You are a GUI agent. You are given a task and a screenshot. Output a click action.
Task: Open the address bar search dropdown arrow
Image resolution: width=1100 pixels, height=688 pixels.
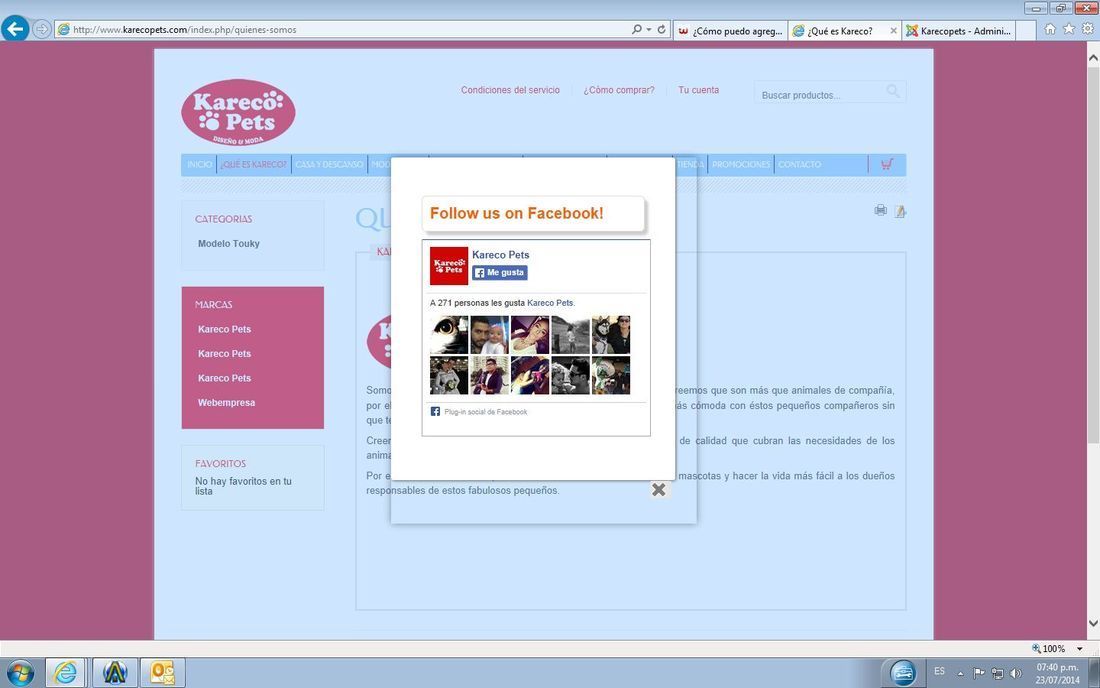[x=649, y=29]
